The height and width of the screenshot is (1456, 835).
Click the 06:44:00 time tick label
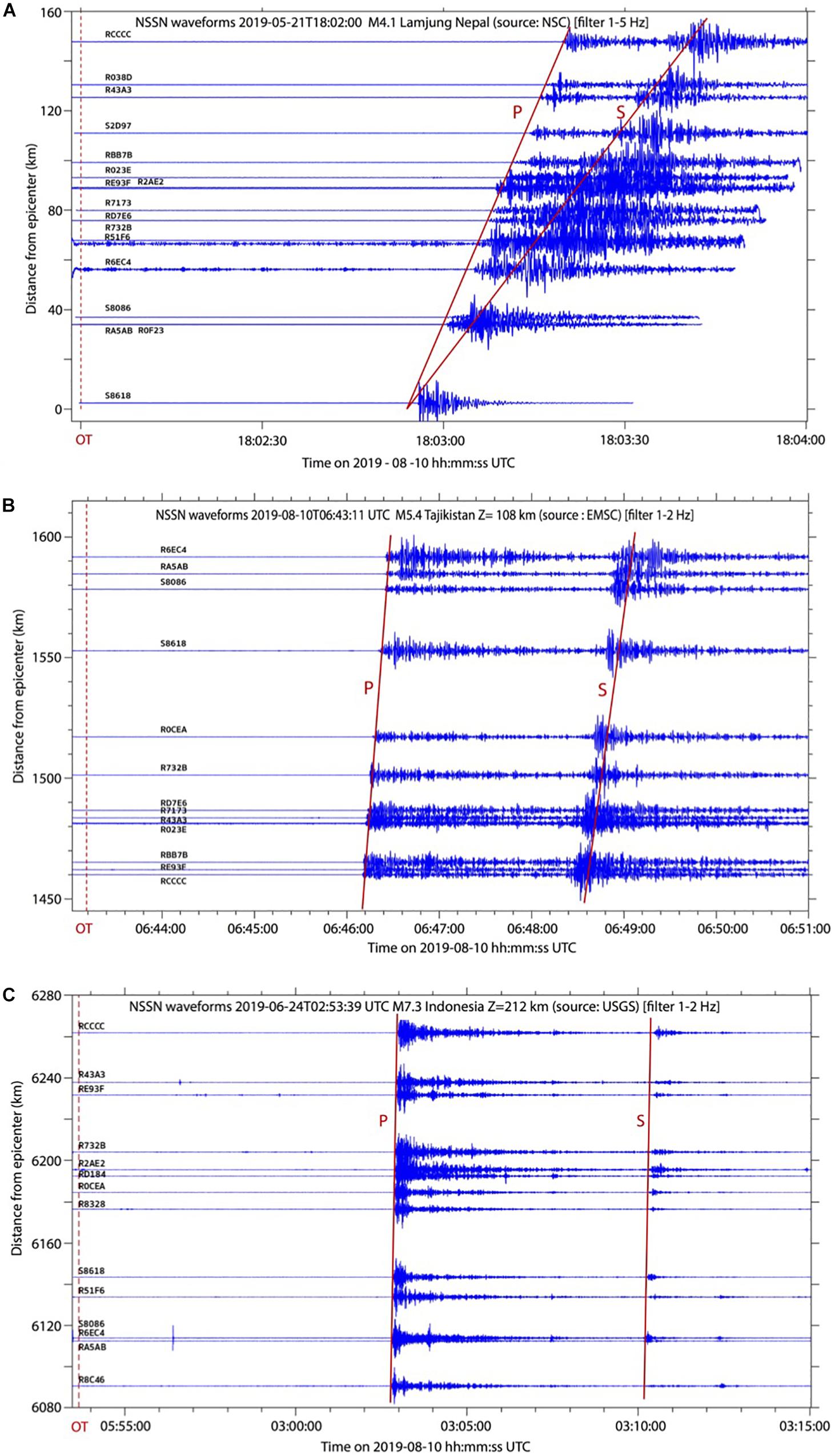tap(162, 928)
